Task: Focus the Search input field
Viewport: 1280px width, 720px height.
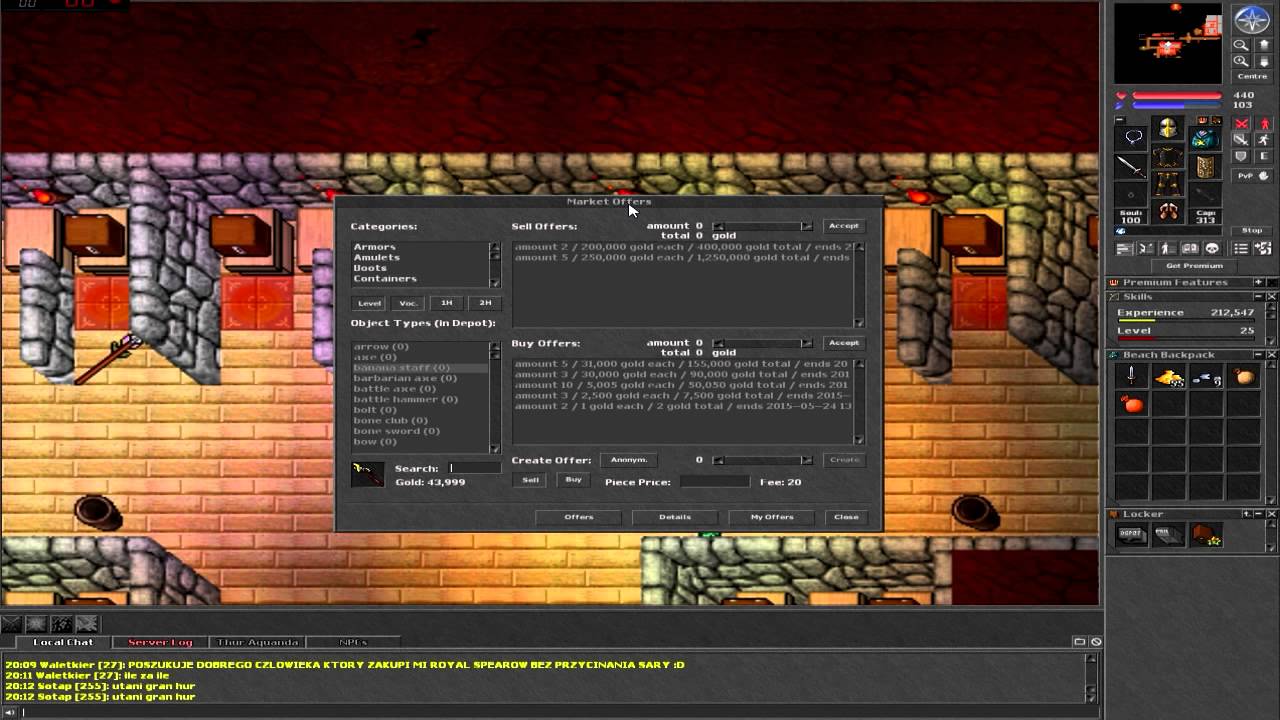Action: click(475, 468)
